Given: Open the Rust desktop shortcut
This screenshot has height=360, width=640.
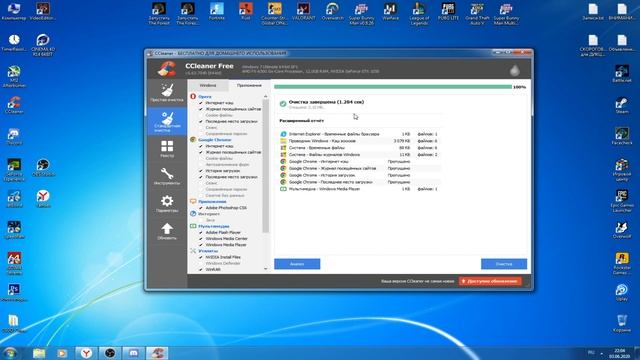Looking at the screenshot, I should pos(246,11).
